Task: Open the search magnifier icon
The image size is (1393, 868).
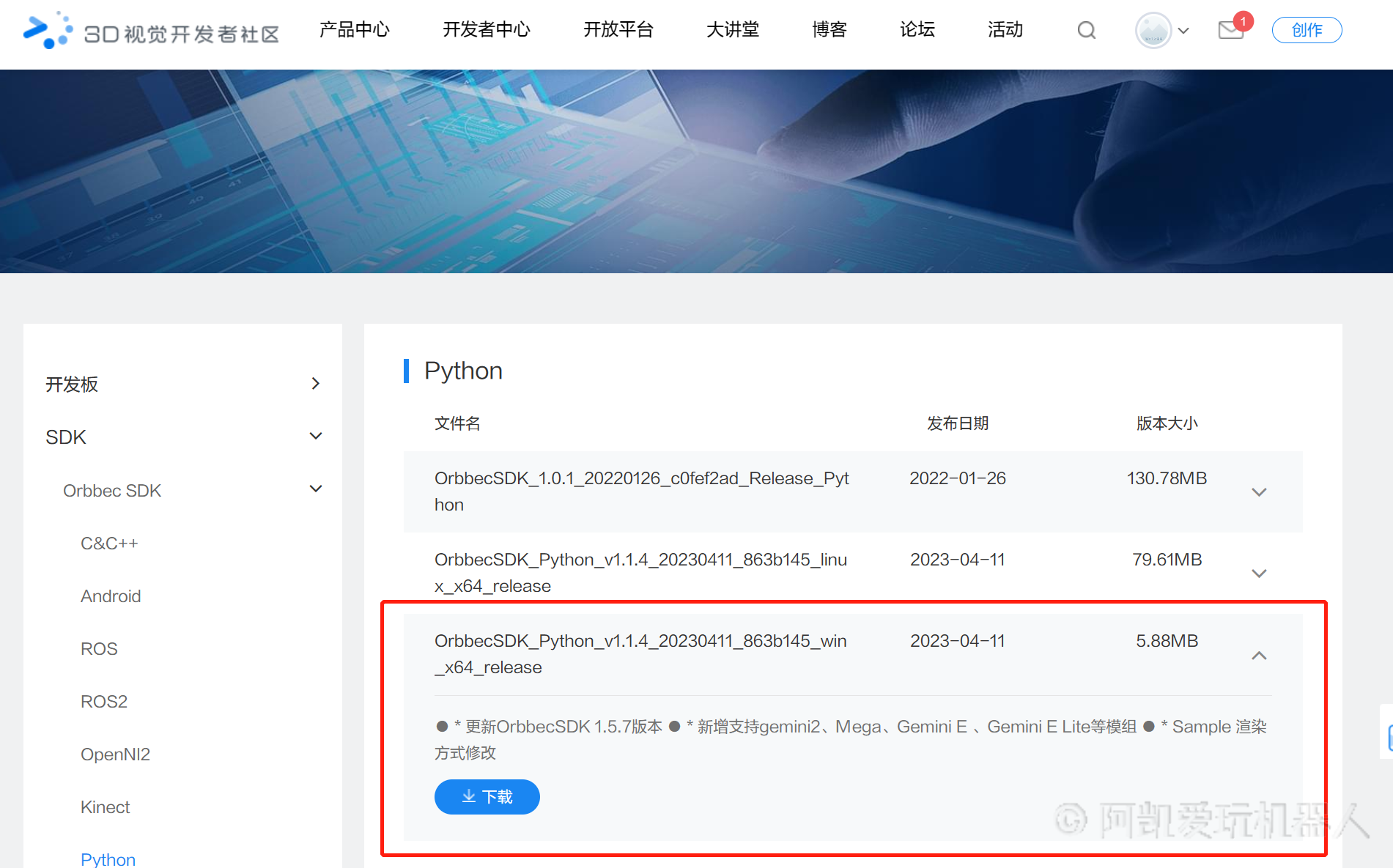Action: [1087, 30]
